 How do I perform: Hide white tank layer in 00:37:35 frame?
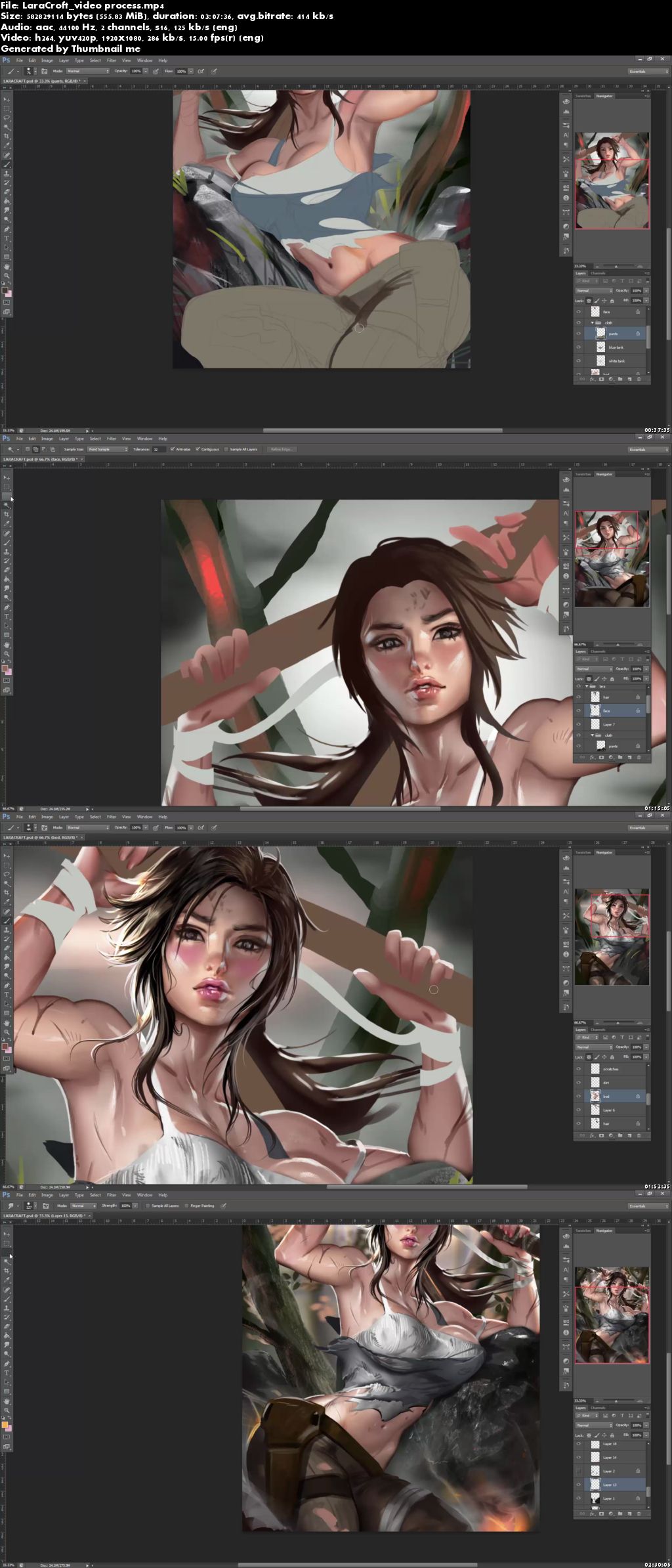[578, 360]
